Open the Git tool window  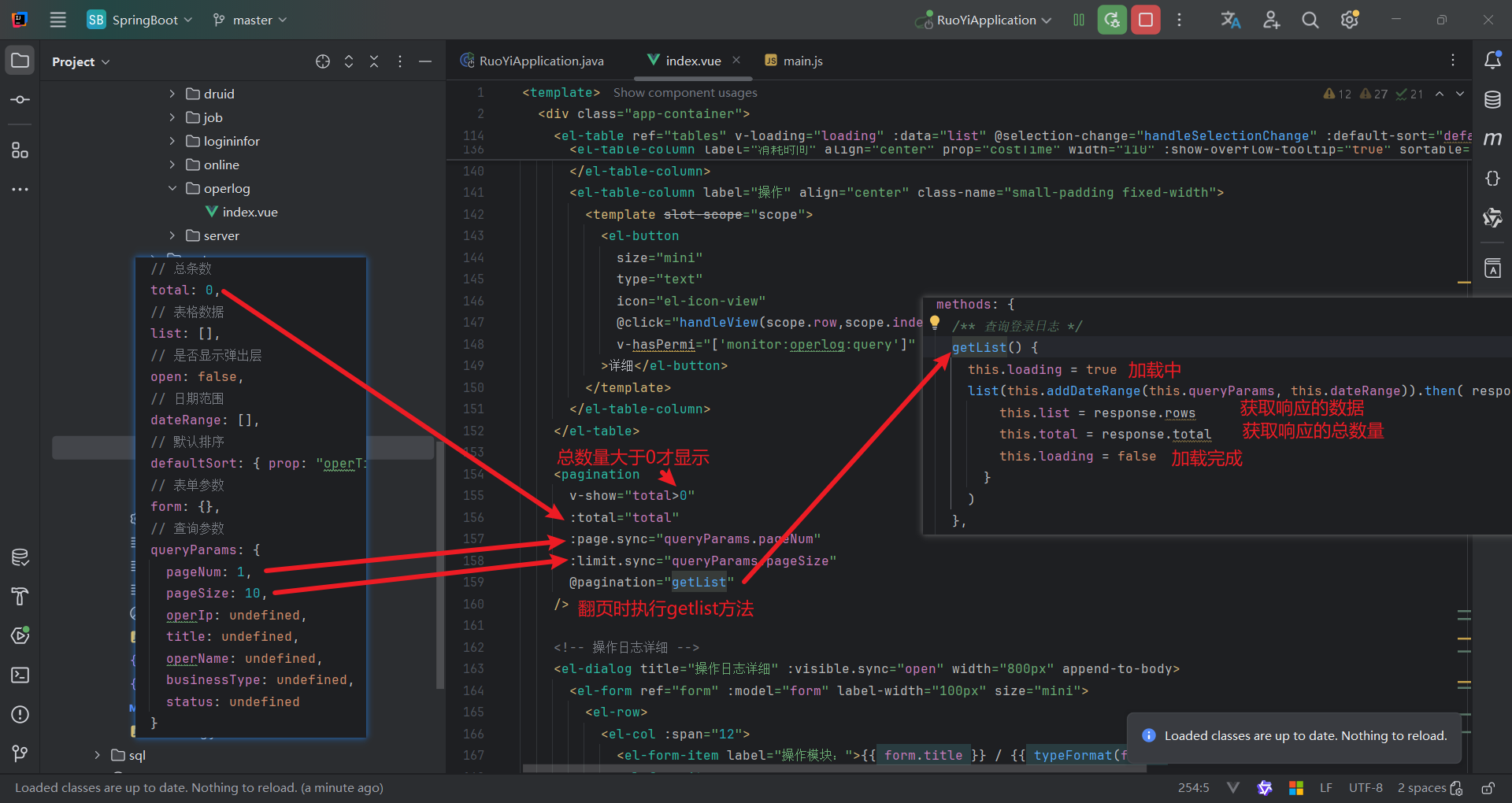(20, 753)
